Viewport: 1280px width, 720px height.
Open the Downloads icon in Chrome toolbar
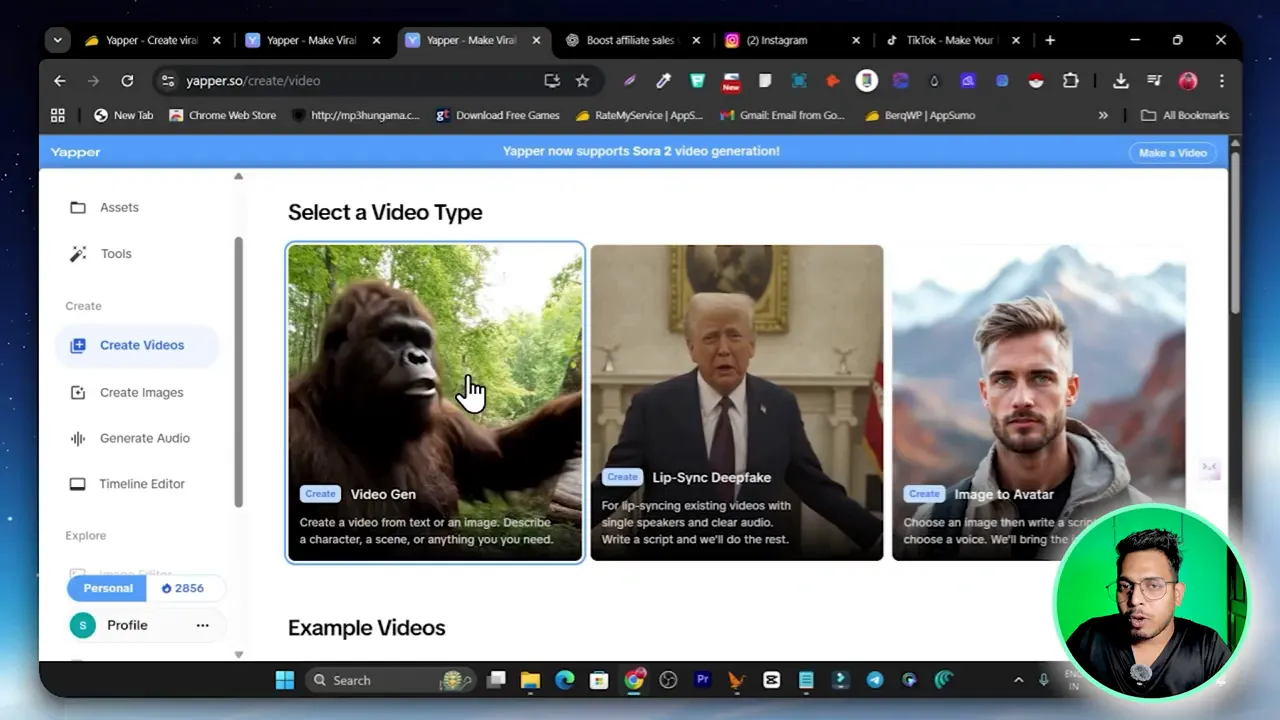1121,80
